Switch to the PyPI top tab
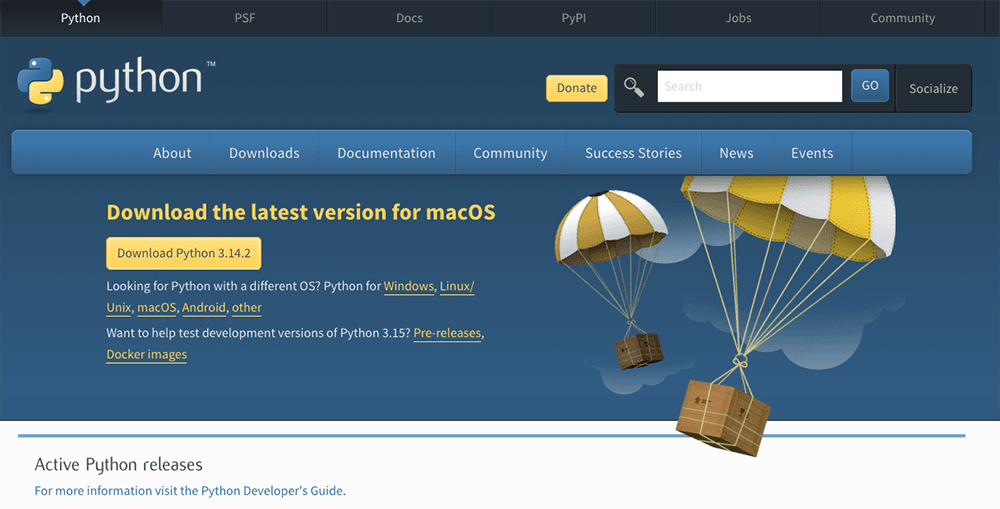The width and height of the screenshot is (1000, 509). [573, 18]
